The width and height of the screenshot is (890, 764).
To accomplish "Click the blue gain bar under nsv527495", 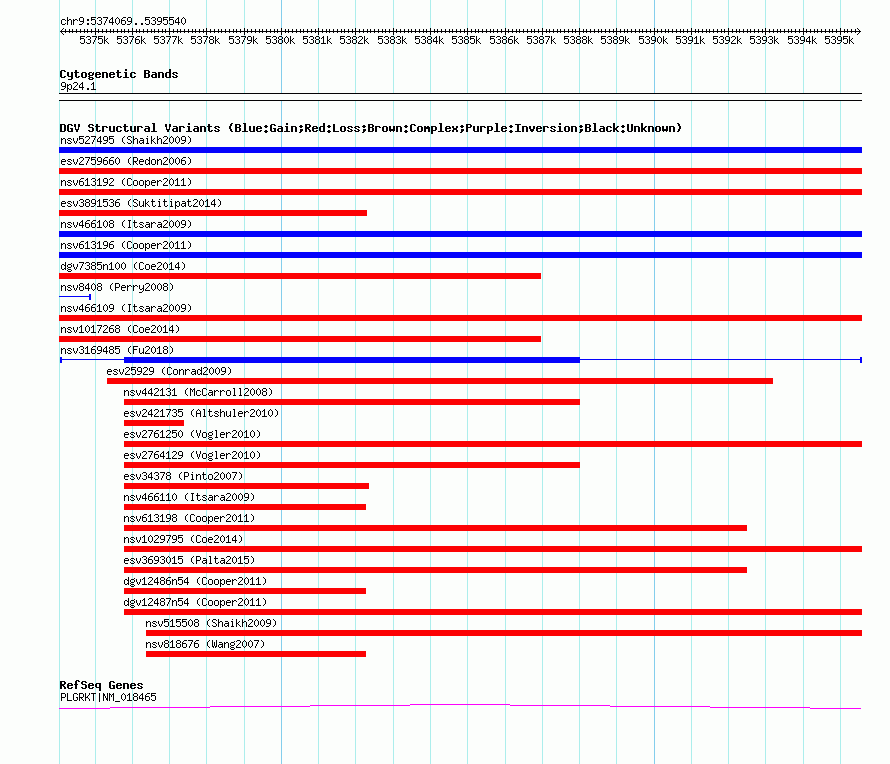I will tap(460, 150).
